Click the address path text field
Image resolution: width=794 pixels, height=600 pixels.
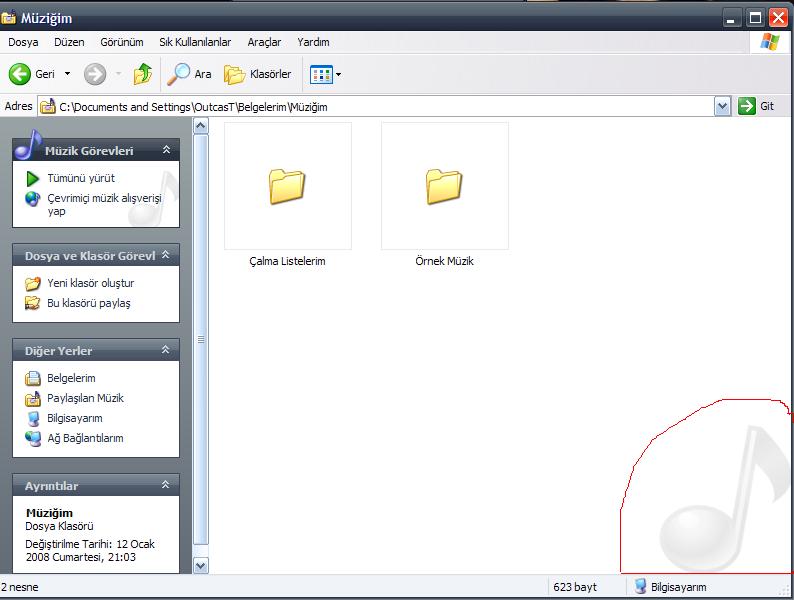377,106
